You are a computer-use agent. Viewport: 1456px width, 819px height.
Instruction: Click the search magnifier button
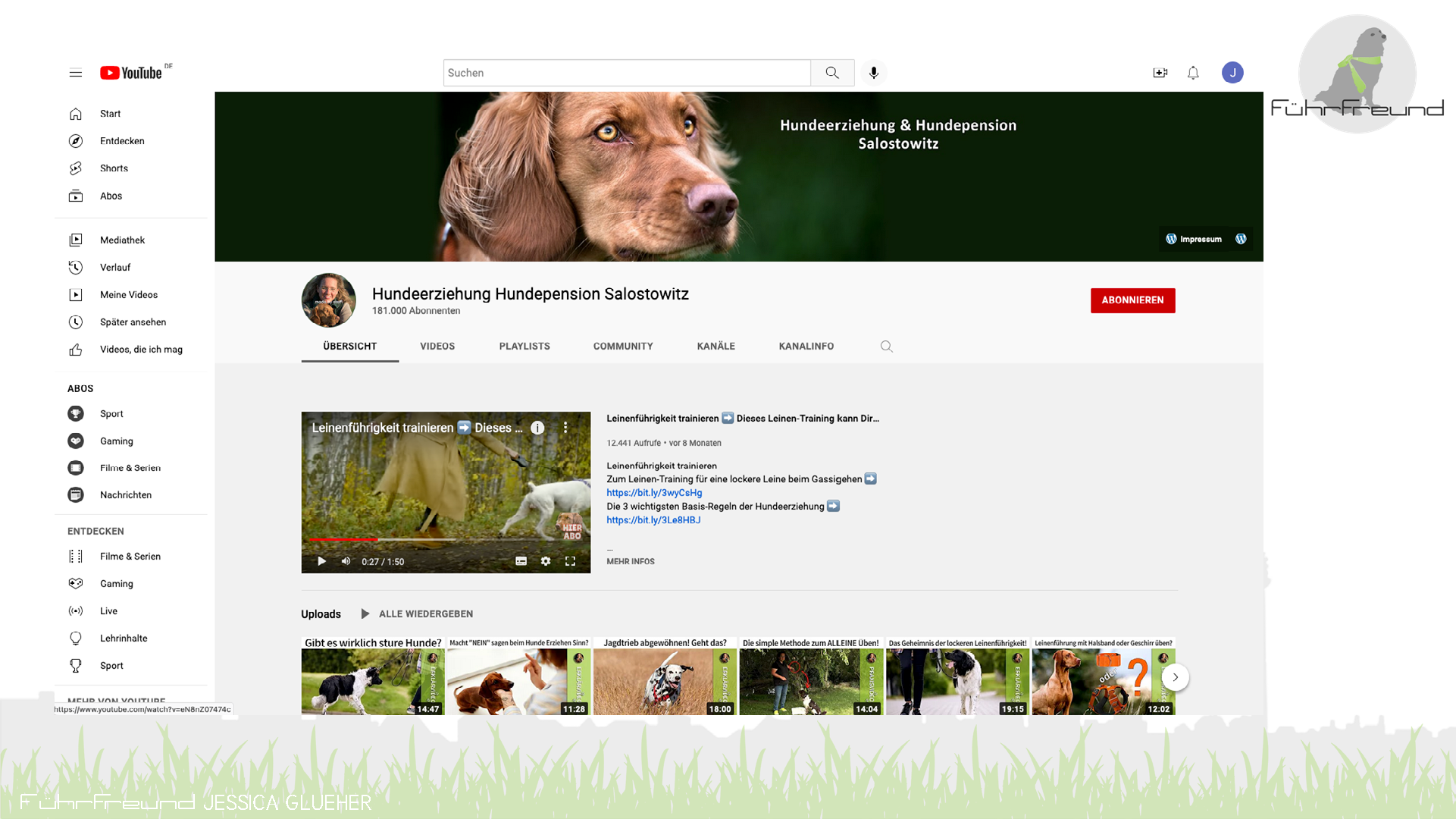pyautogui.click(x=832, y=73)
